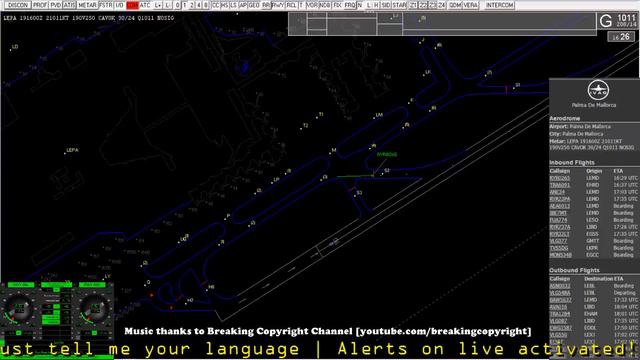Click the Z4 zoom preset button

coord(442,5)
